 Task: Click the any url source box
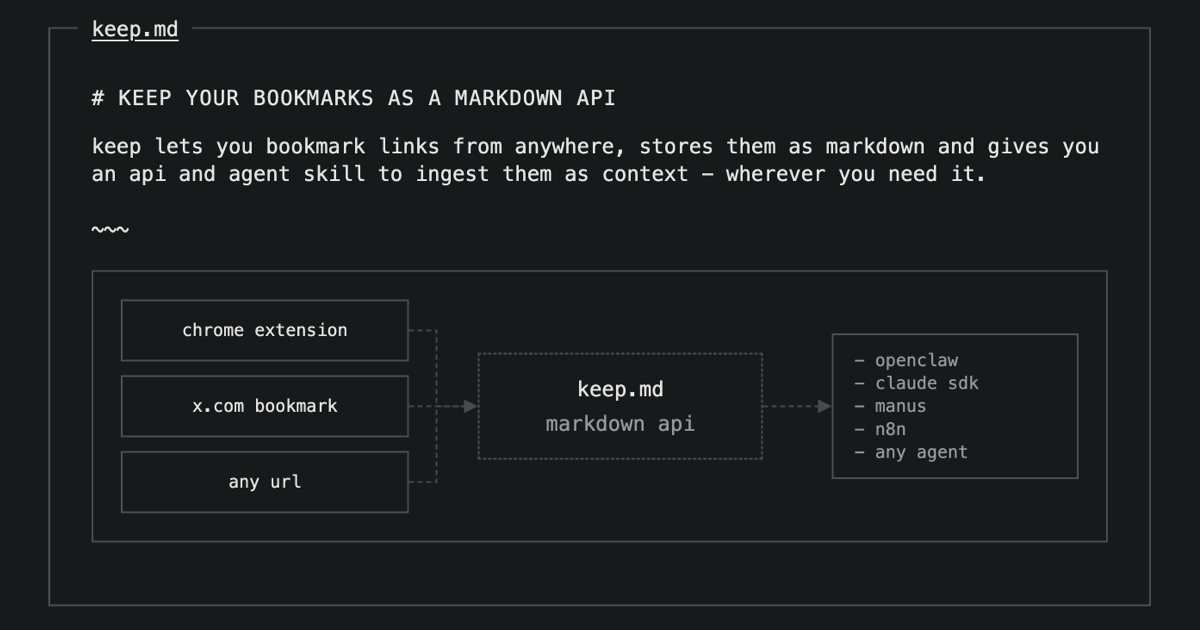[264, 481]
